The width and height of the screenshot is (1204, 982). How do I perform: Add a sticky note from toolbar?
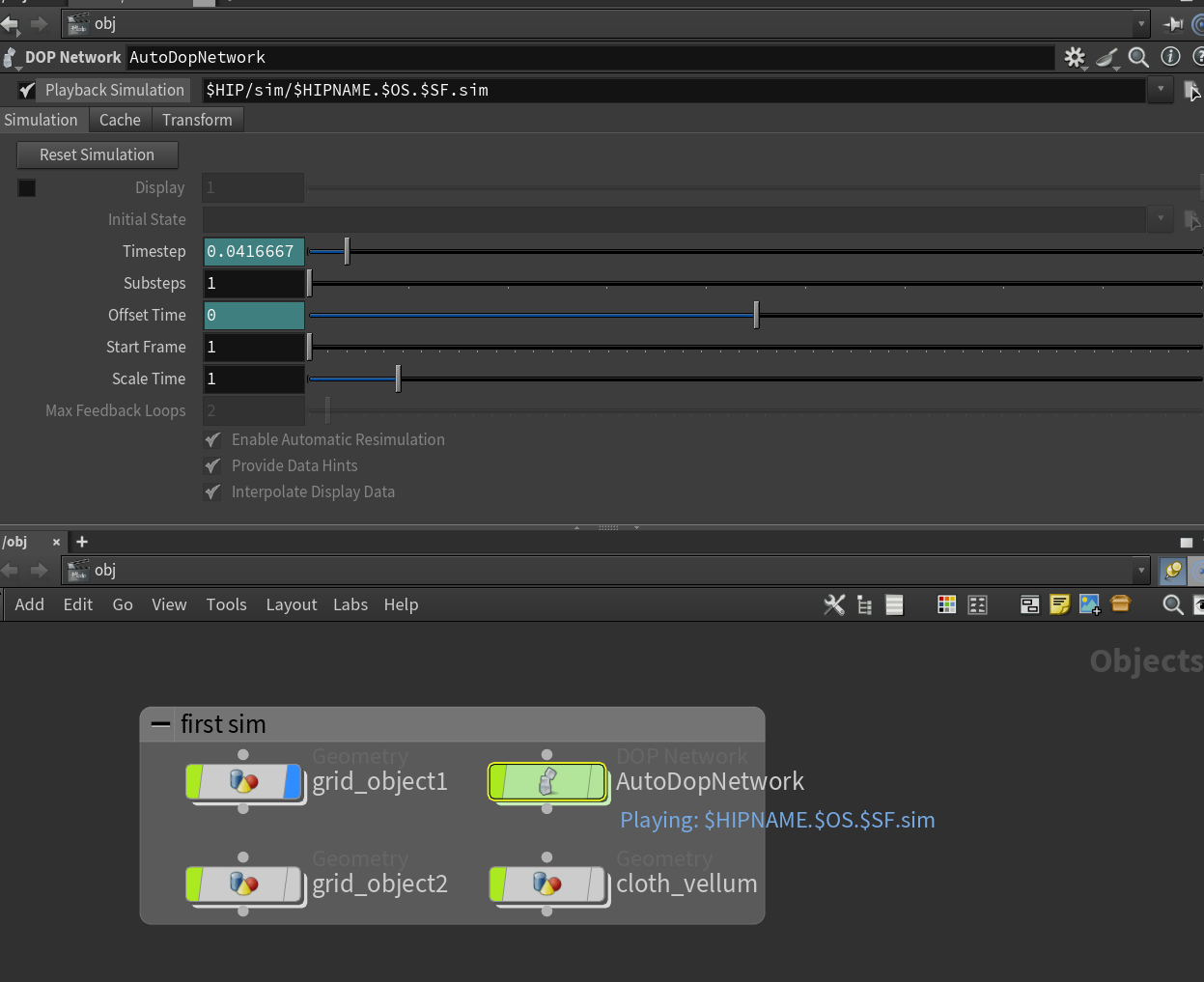[x=1059, y=604]
